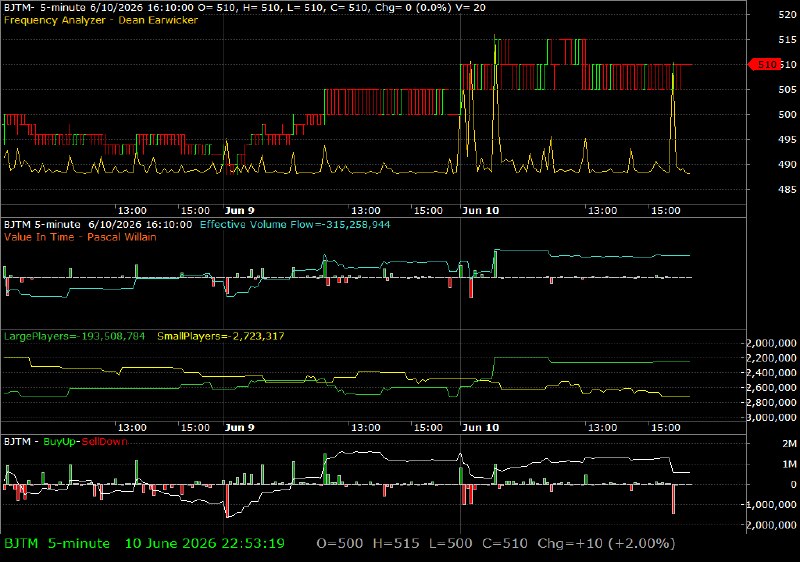Click the 'Effective Volume Flow=-315,258,944' readout

click(295, 224)
